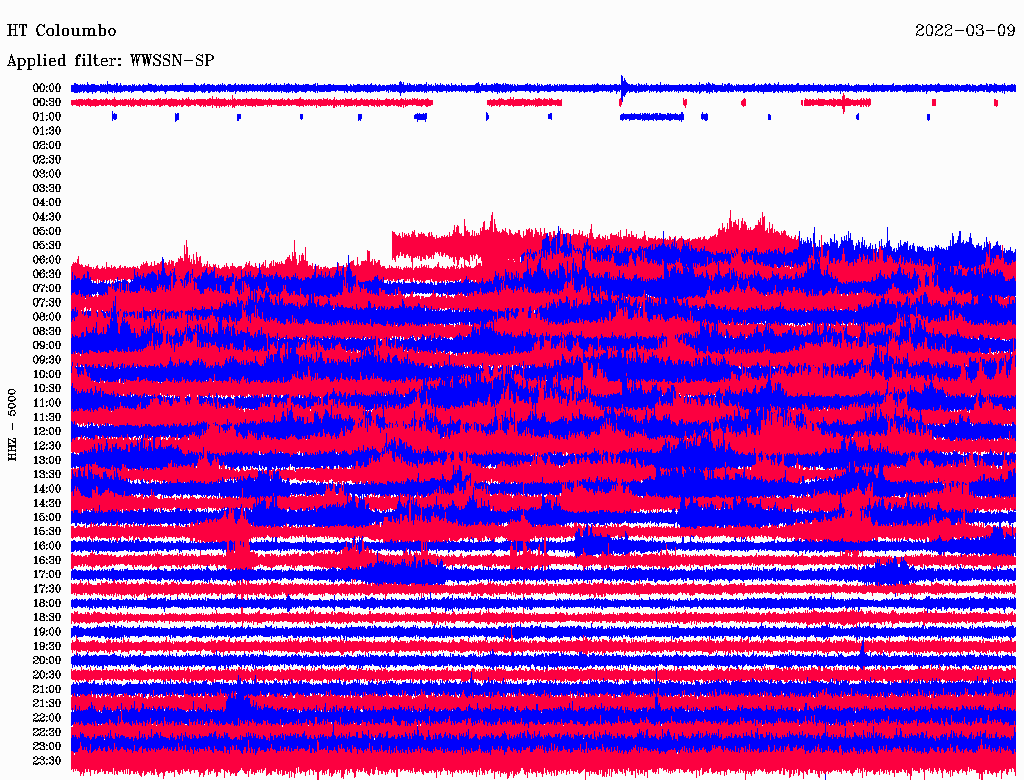The width and height of the screenshot is (1024, 780).
Task: Select the 10:30 time label
Action: coord(47,389)
